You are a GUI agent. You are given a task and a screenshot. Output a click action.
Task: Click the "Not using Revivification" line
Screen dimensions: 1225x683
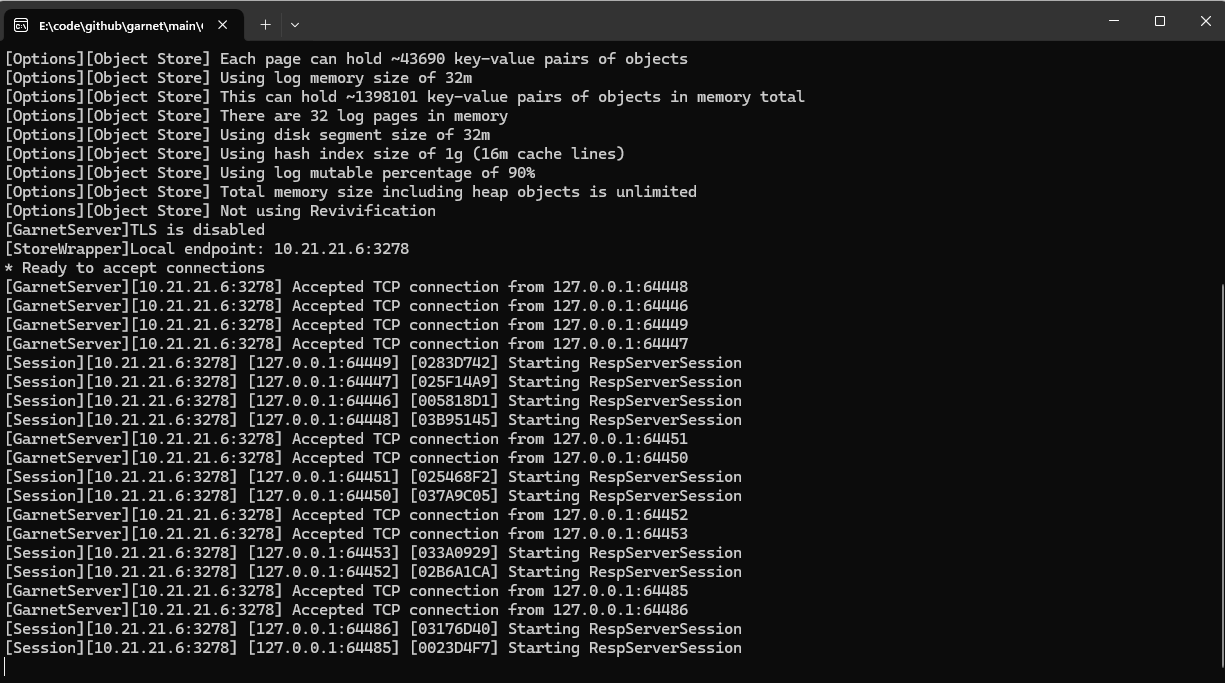point(327,211)
